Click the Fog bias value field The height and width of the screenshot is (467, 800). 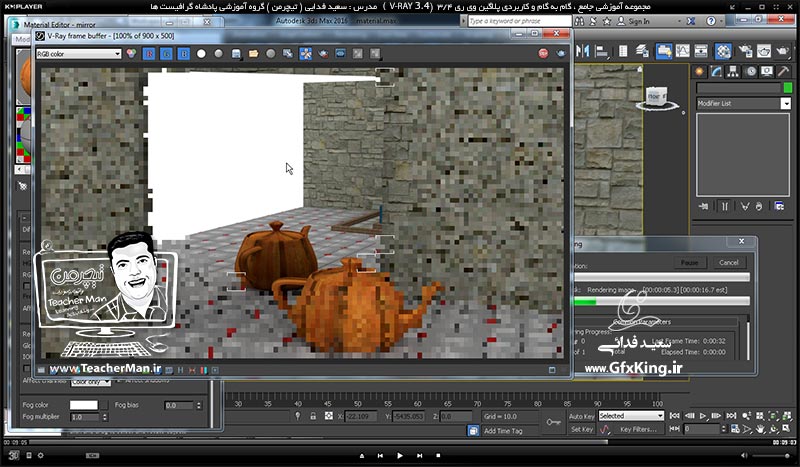tap(180, 405)
